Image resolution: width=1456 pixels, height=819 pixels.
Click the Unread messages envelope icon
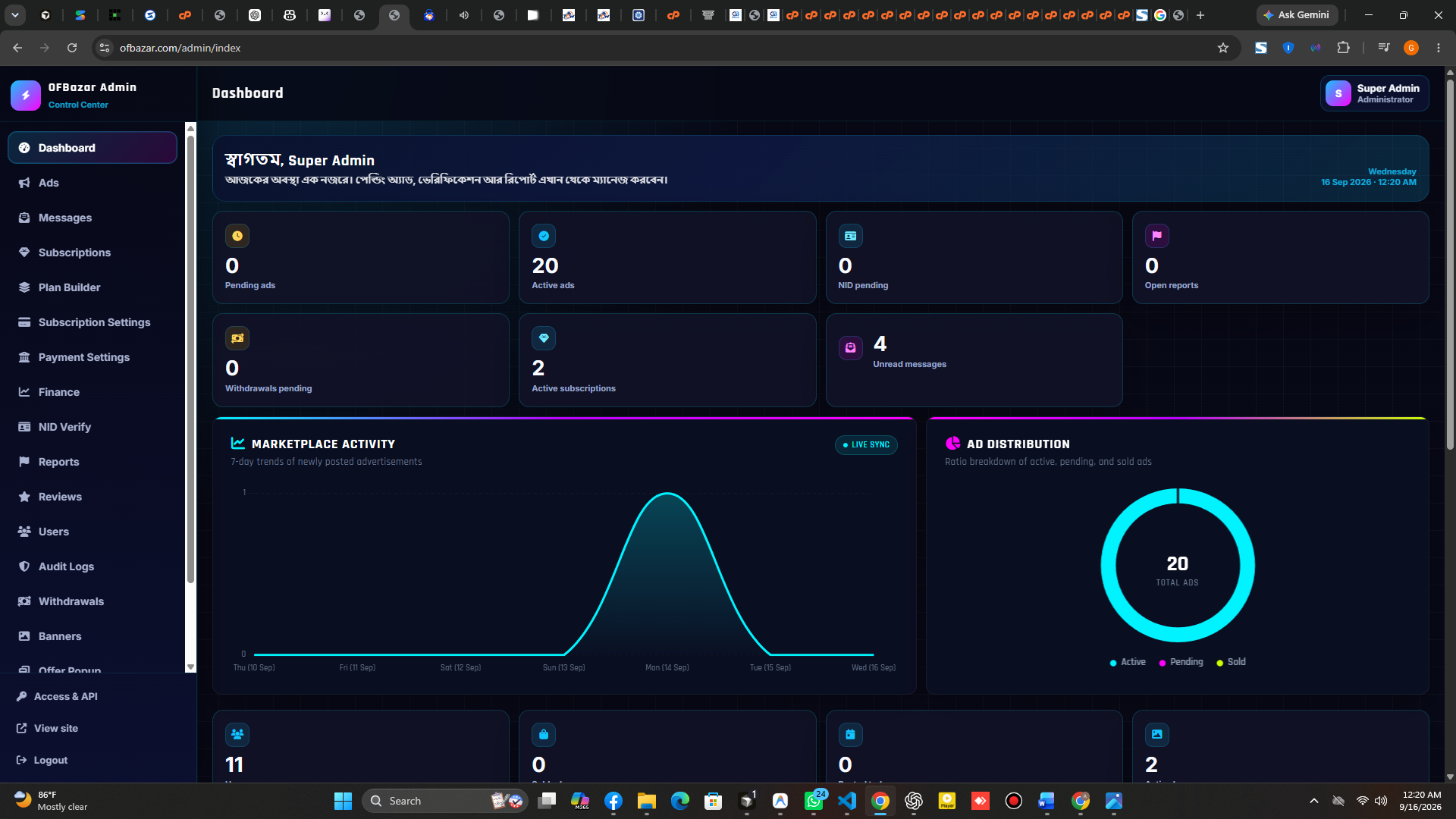[x=851, y=347]
